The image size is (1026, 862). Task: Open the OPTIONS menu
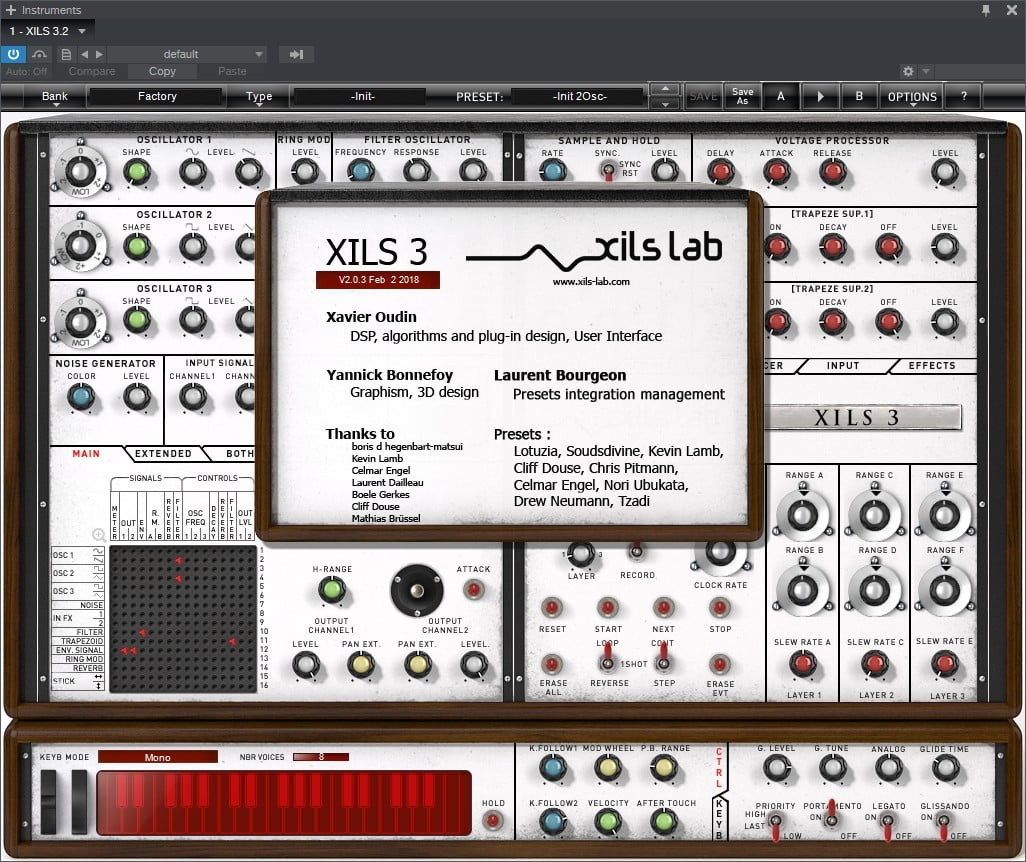(911, 96)
